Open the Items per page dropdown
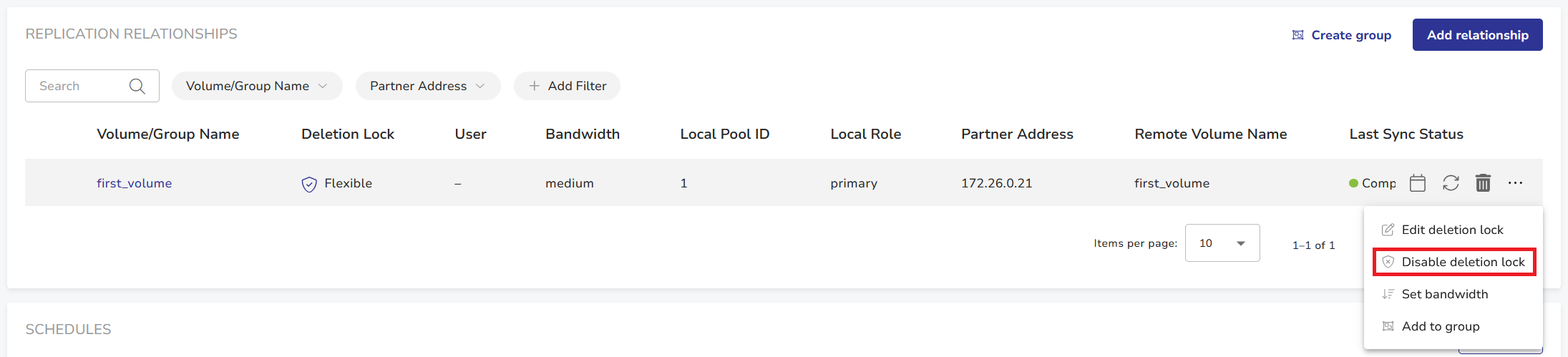Screen dimensions: 1568x357 (x=1222, y=243)
